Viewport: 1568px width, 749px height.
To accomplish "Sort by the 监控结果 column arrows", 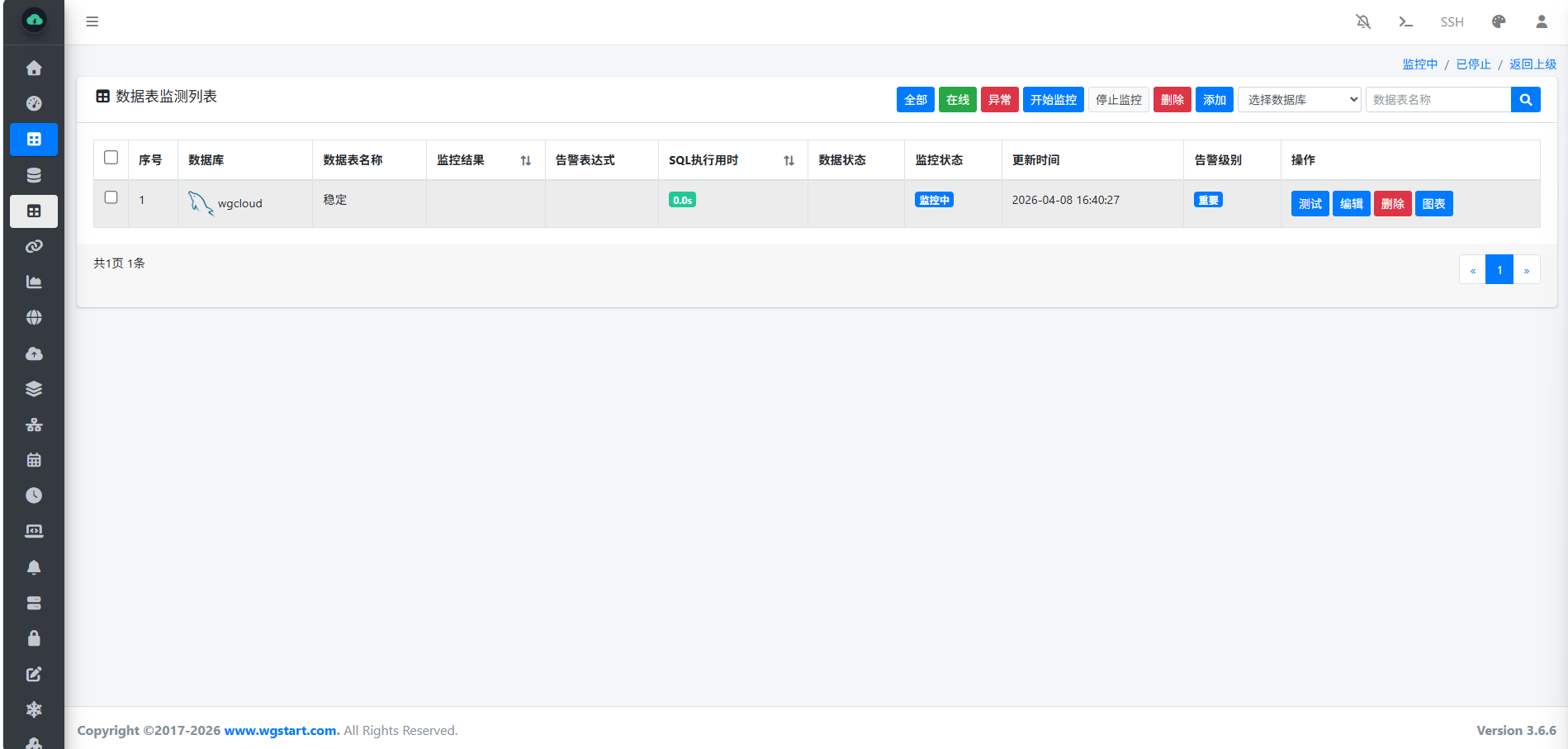I will (x=526, y=160).
